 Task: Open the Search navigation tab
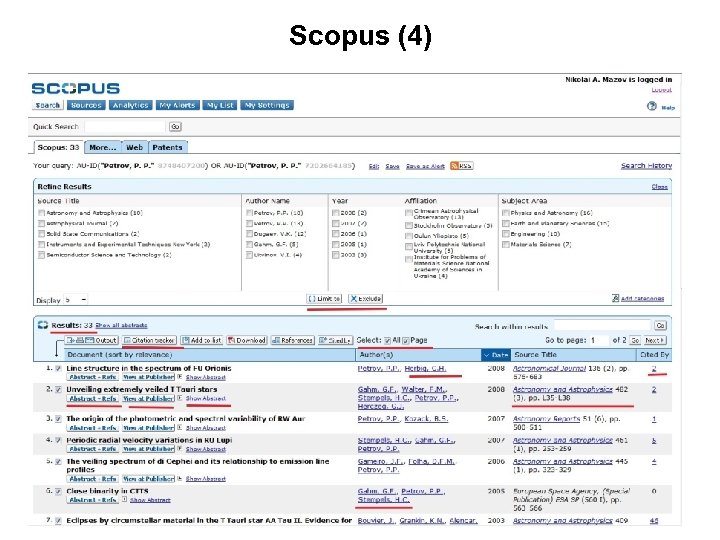pyautogui.click(x=48, y=105)
